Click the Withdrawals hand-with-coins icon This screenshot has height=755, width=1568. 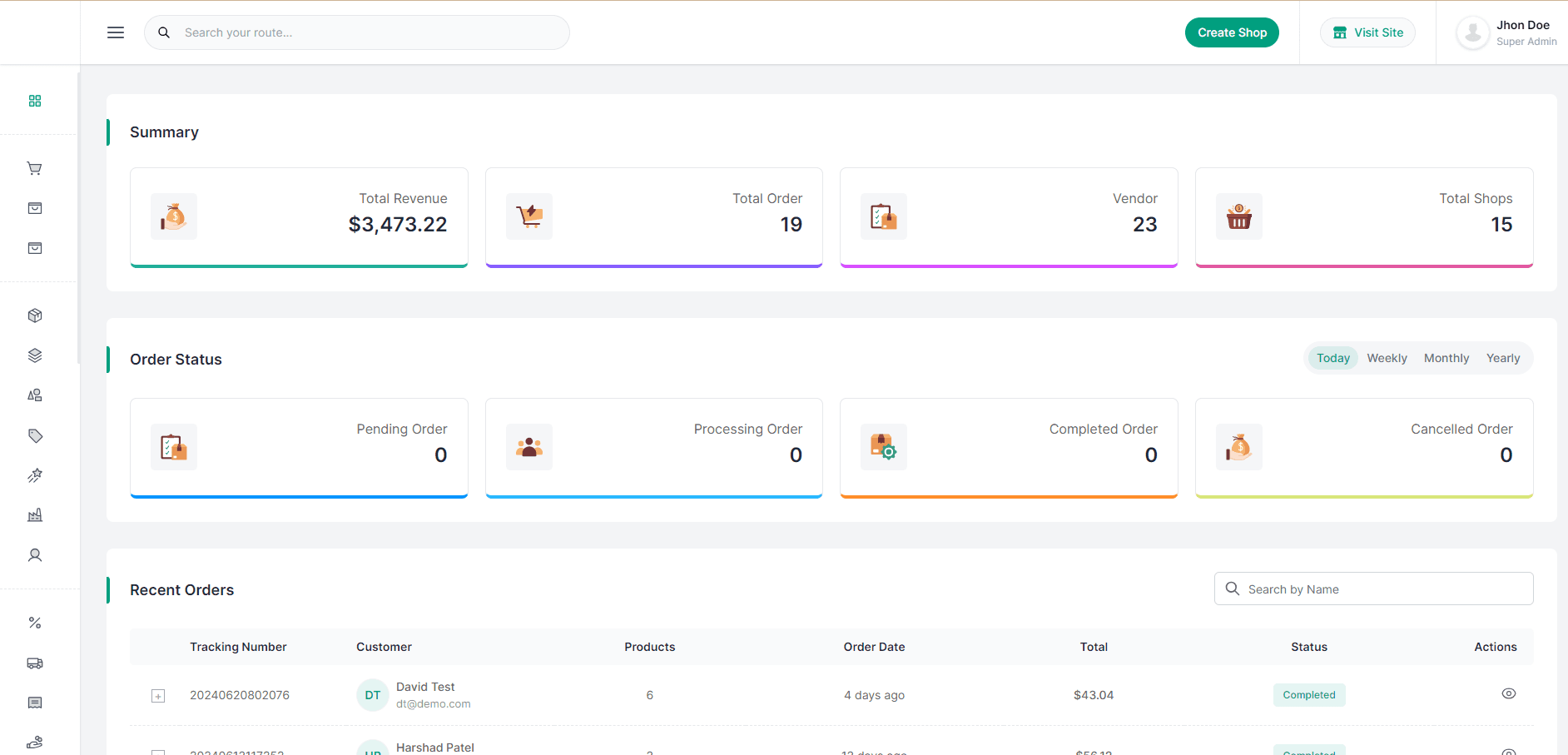tap(35, 741)
